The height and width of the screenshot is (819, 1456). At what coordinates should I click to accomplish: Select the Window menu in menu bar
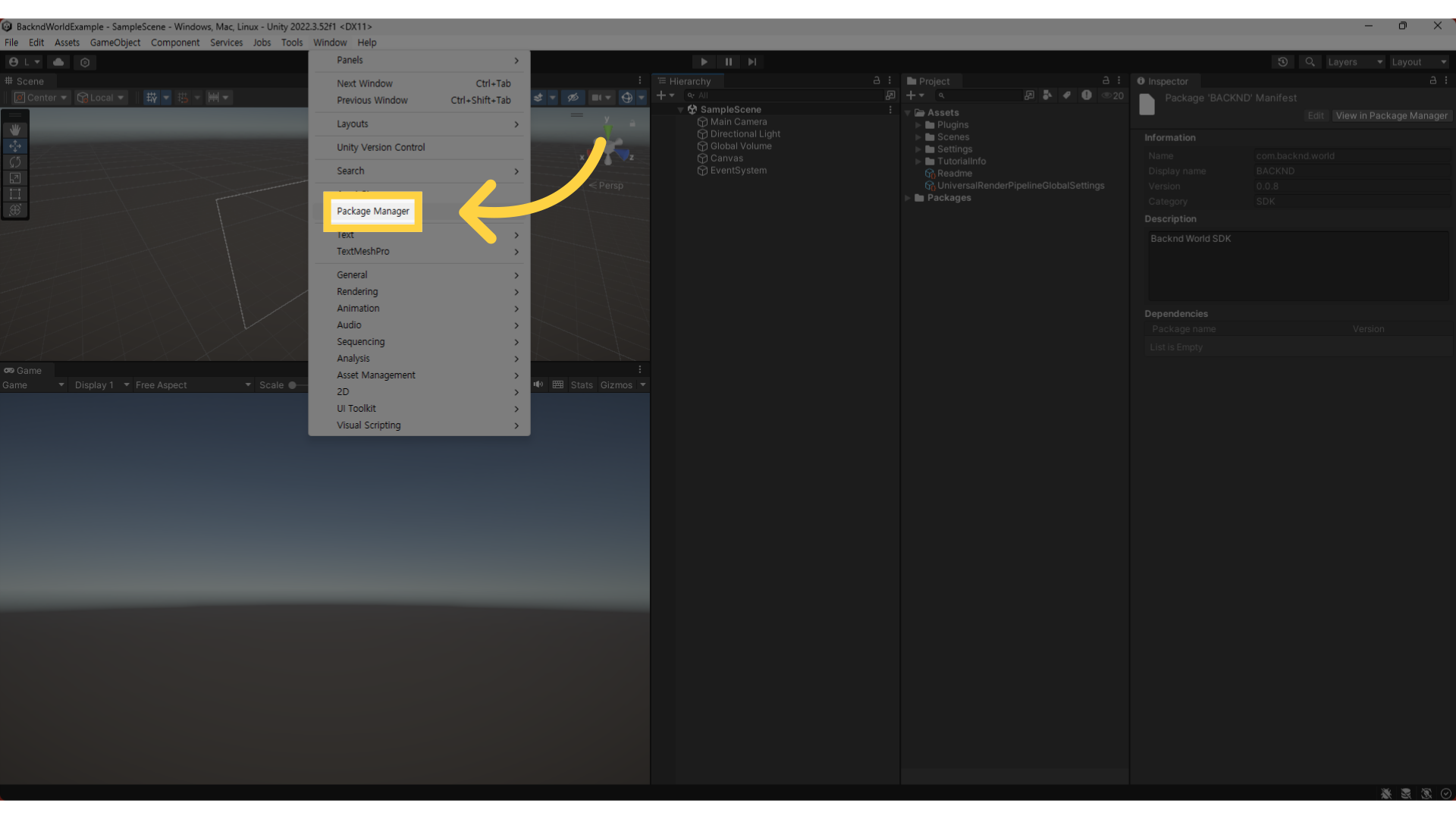pos(330,42)
